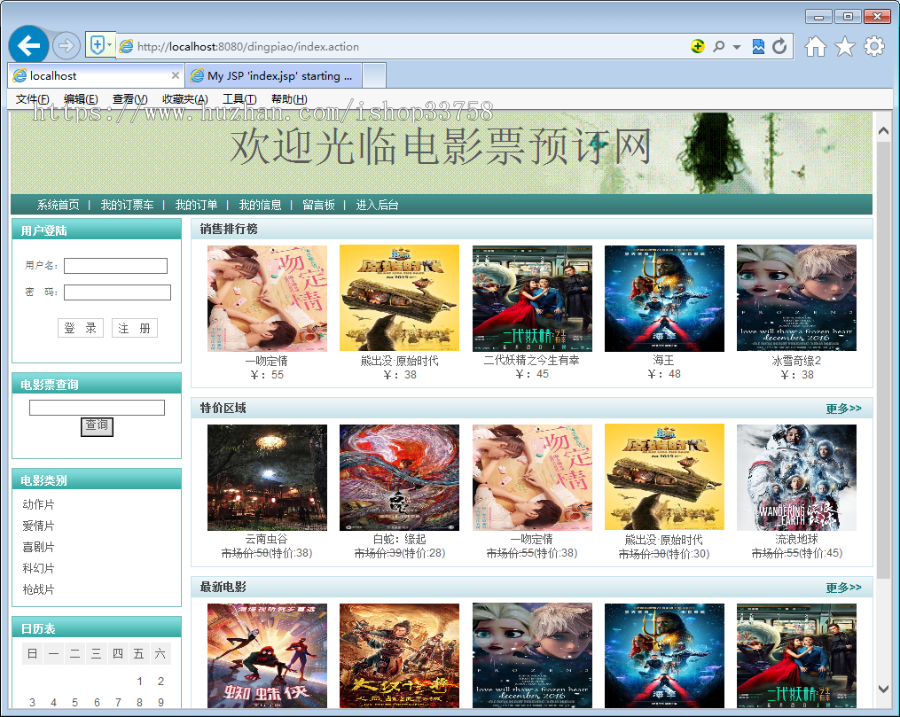Click the 查询 button
The height and width of the screenshot is (717, 900).
point(97,426)
